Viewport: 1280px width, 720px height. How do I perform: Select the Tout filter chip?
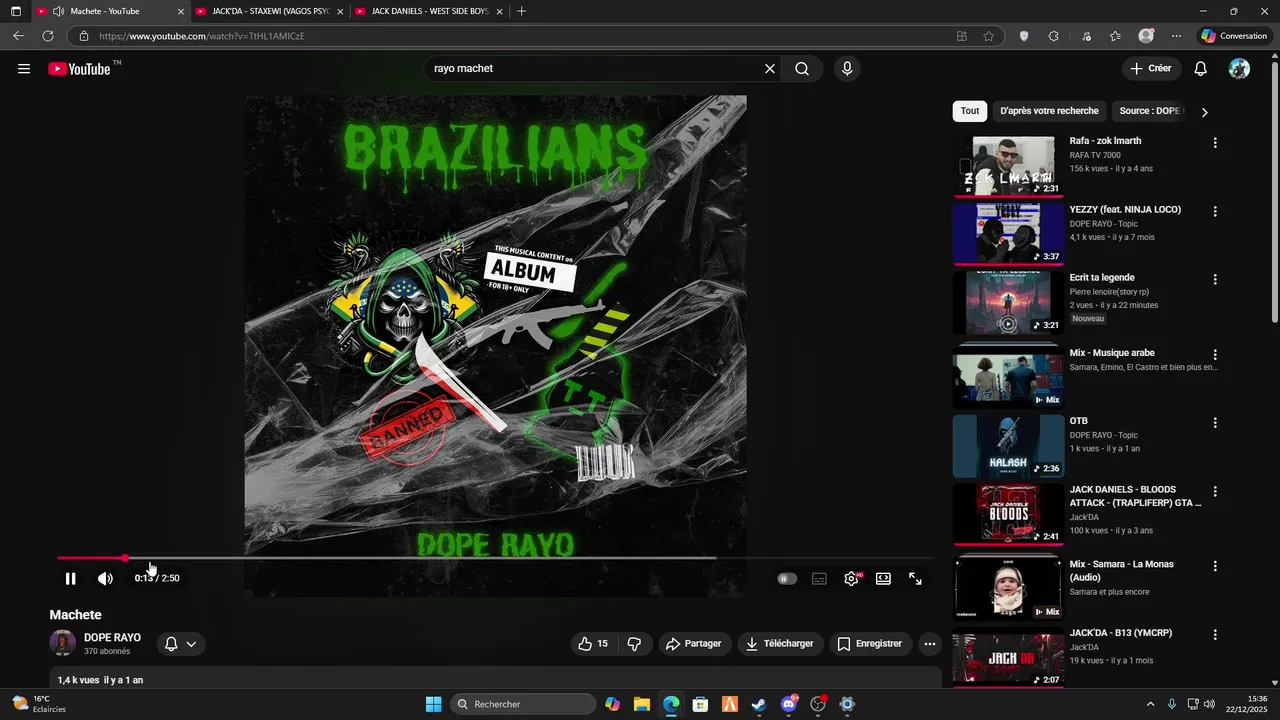pyautogui.click(x=970, y=111)
